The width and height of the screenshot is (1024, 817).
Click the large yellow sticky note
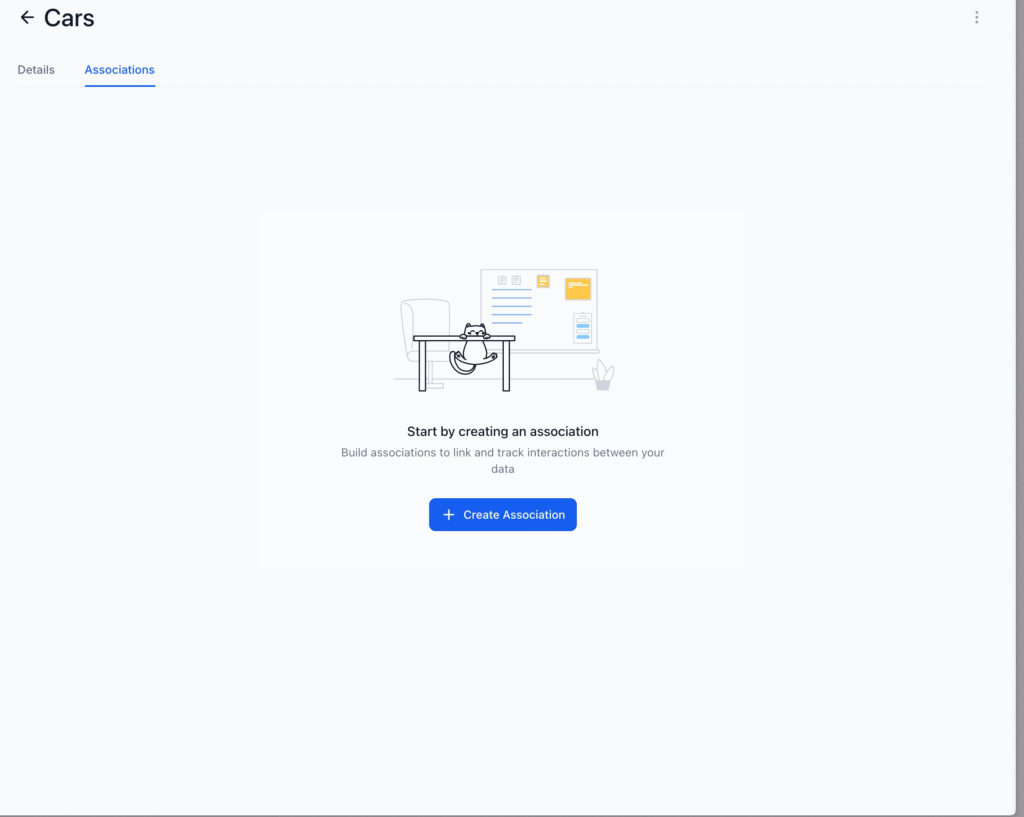(577, 289)
